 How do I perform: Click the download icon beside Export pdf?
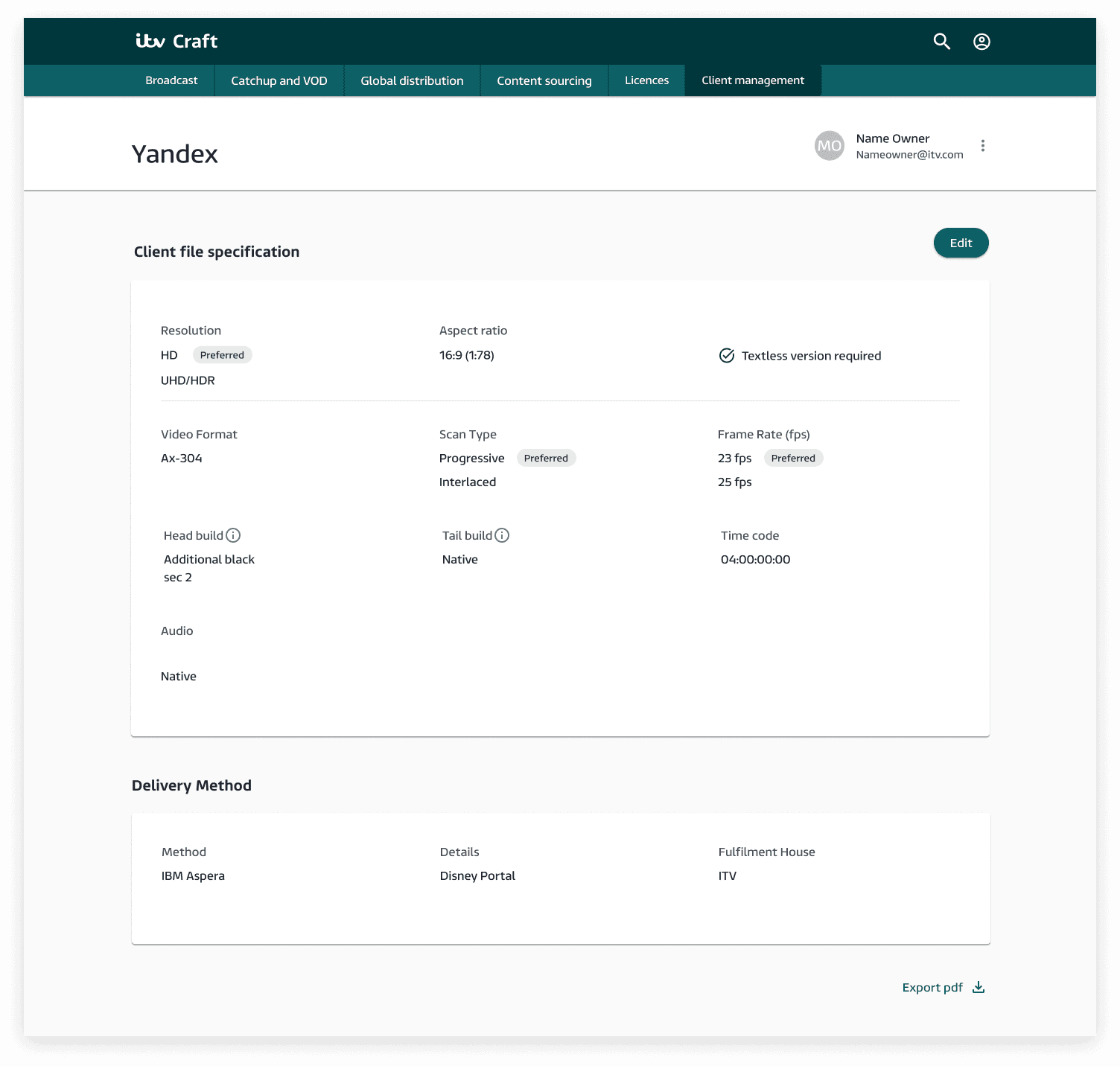(x=979, y=987)
